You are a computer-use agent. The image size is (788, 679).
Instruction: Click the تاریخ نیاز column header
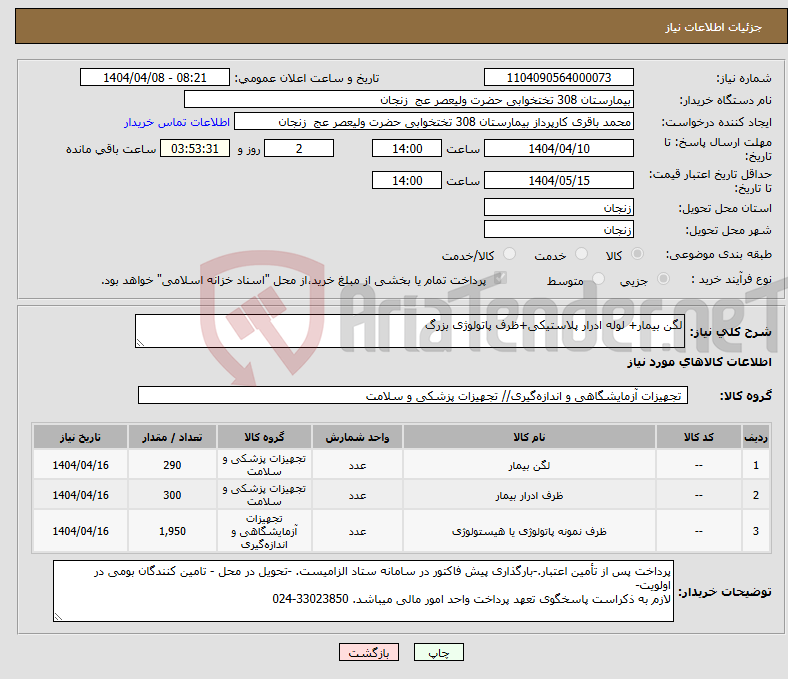click(80, 437)
